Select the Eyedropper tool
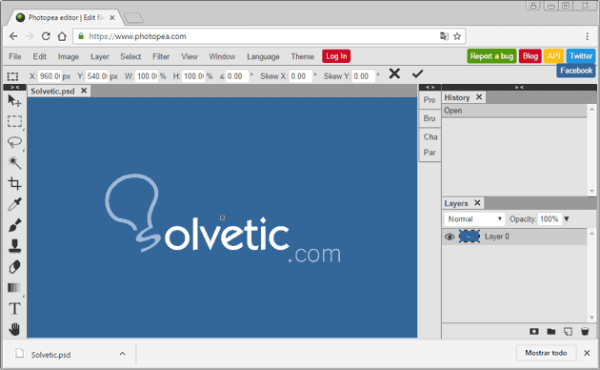Screen dimensions: 600x370 click(x=15, y=204)
